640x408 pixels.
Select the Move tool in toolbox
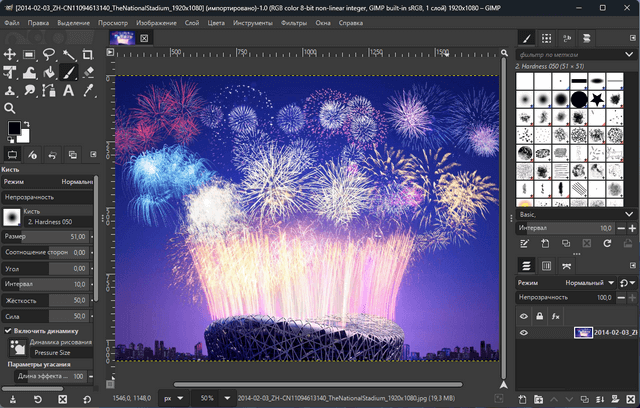click(x=10, y=54)
